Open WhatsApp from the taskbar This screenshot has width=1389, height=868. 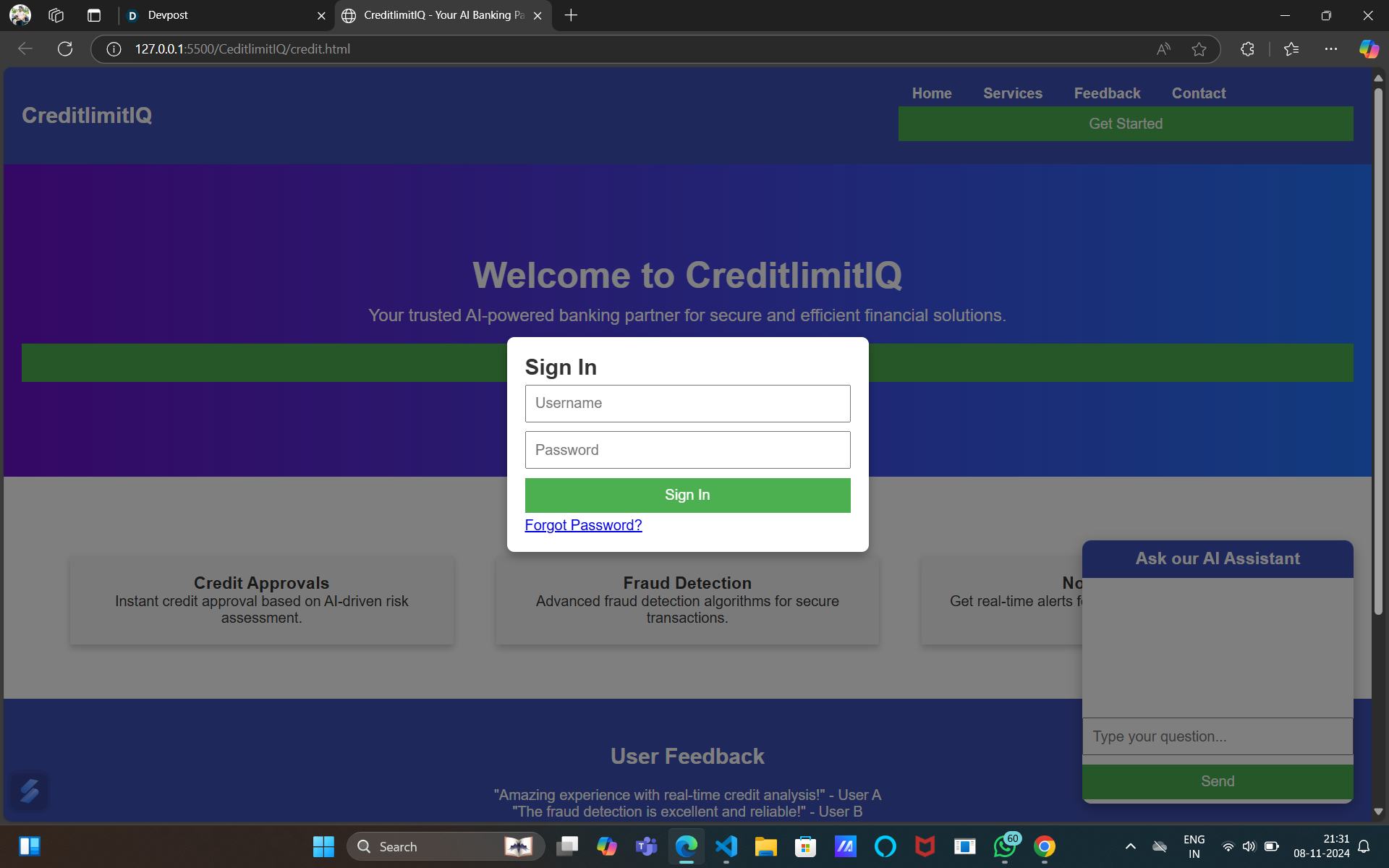coord(1005,846)
